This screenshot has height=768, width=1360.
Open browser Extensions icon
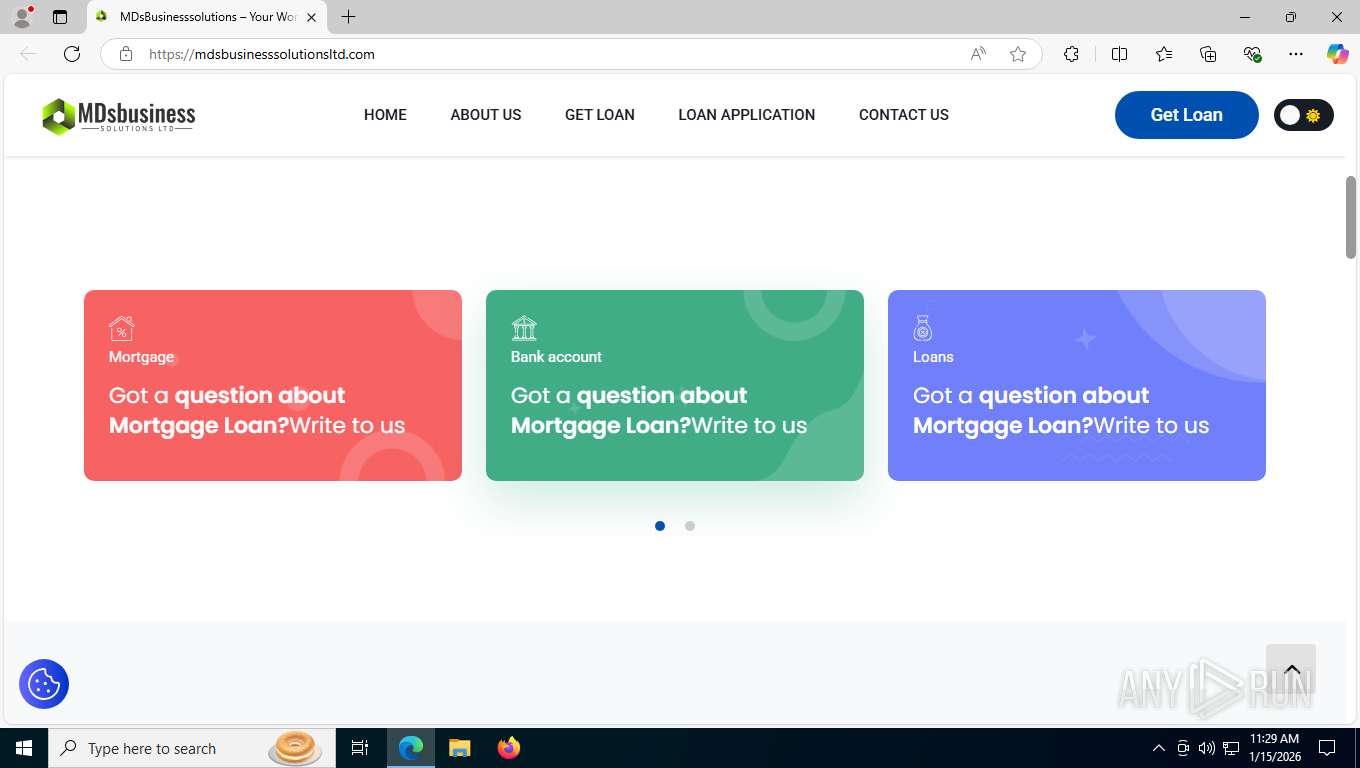click(x=1071, y=54)
